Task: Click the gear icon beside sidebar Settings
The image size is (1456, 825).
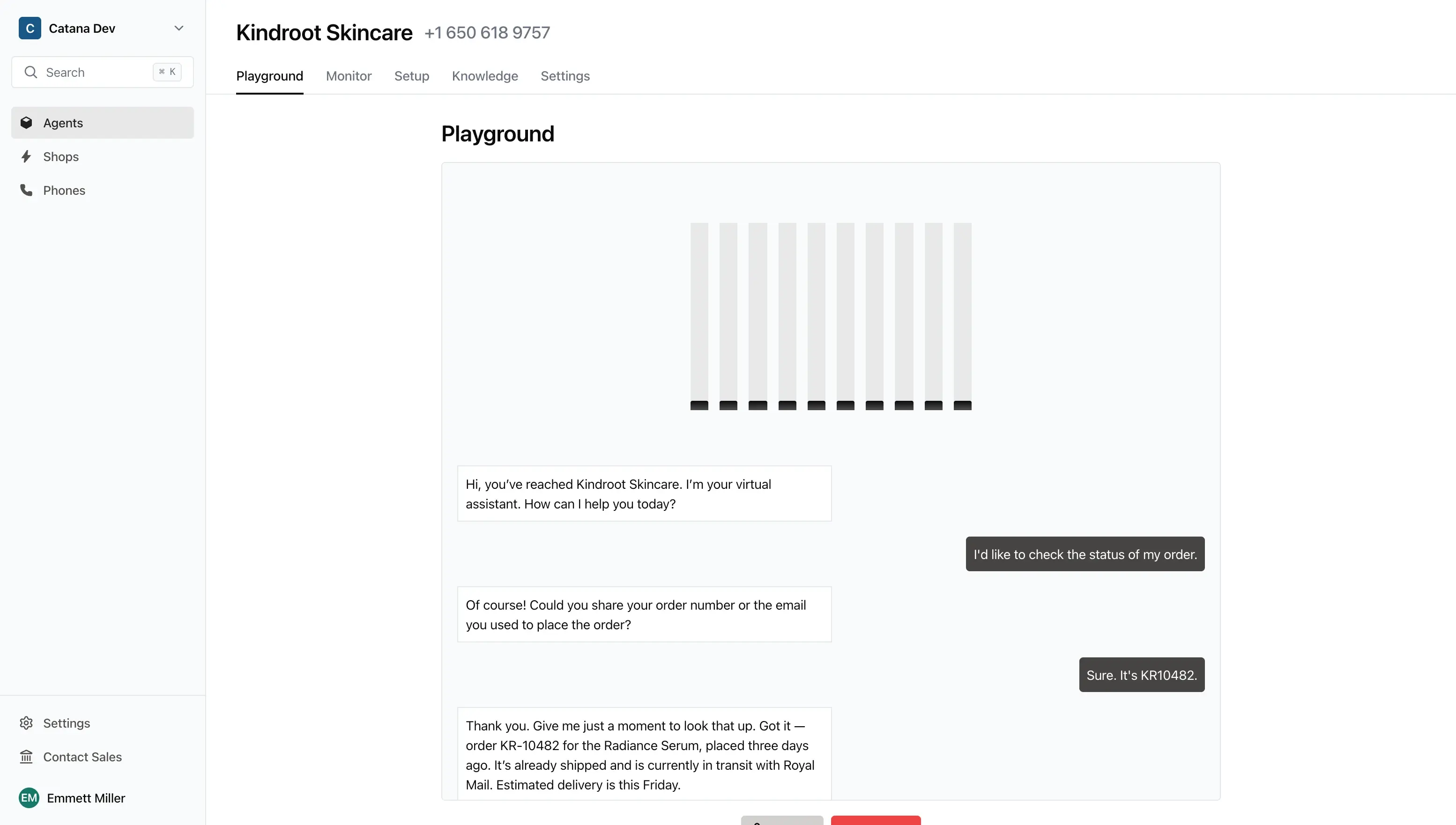Action: click(x=26, y=723)
